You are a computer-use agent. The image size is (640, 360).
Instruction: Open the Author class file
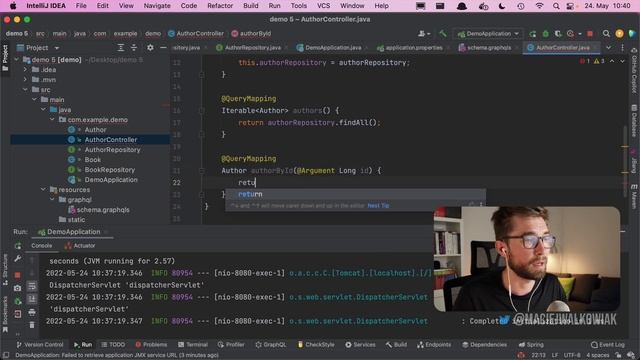pyautogui.click(x=95, y=130)
